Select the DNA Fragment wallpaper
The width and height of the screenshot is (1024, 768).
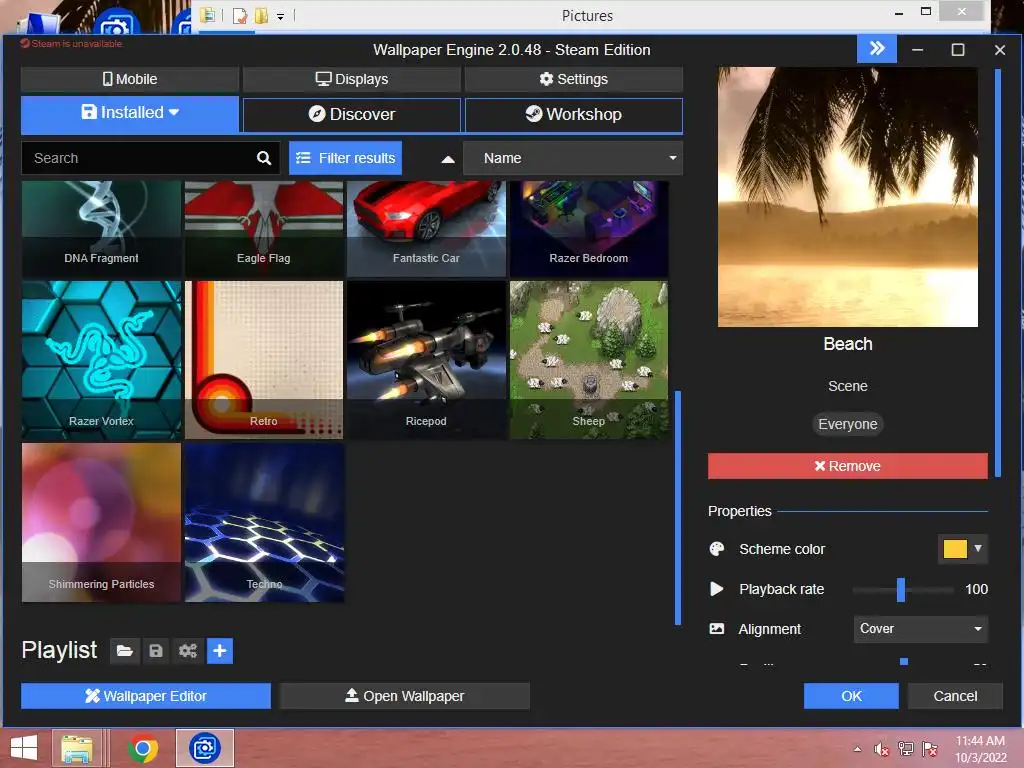[x=101, y=229]
